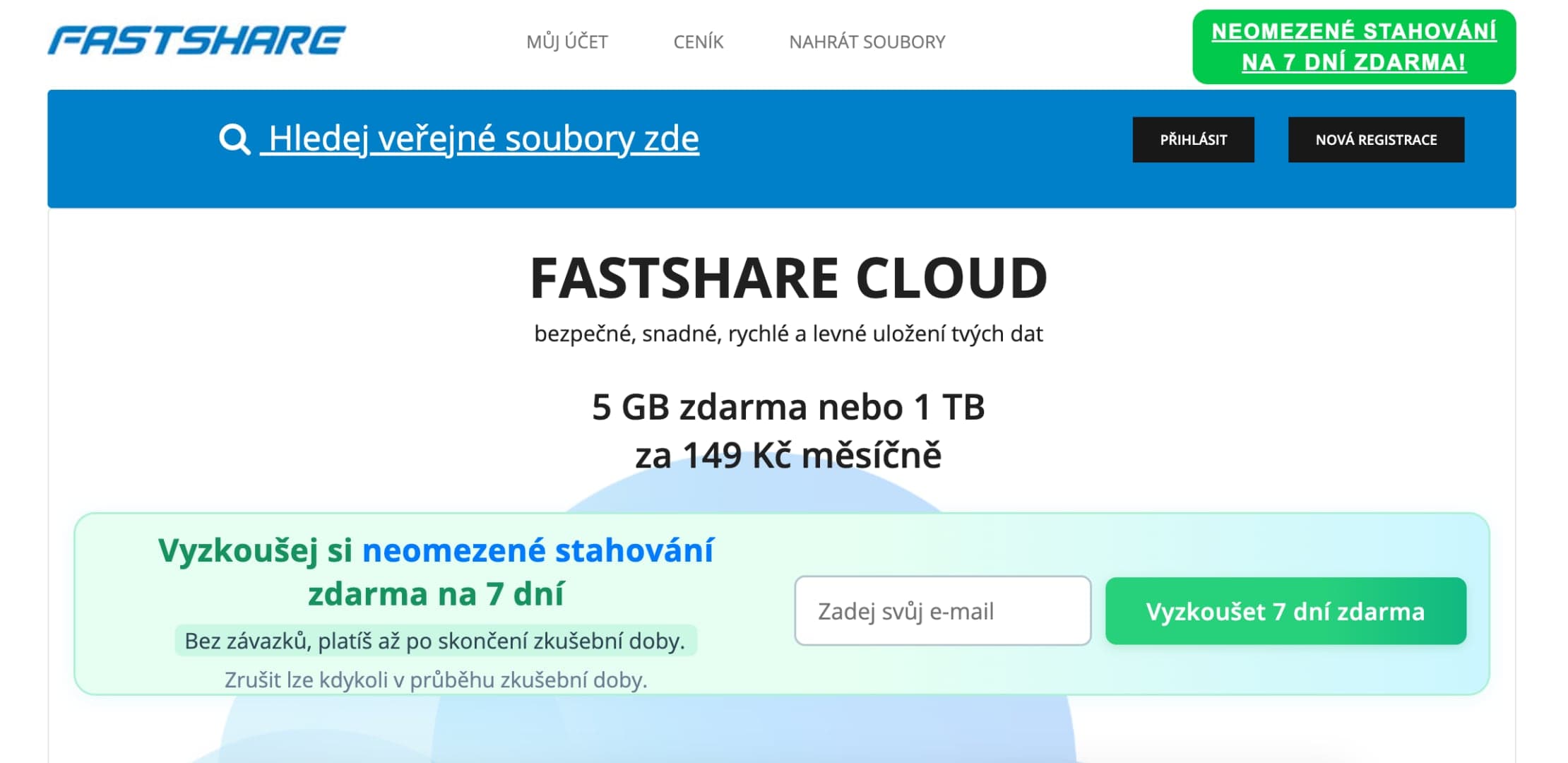The width and height of the screenshot is (1568, 763).
Task: Click the FastShare logo
Action: [x=197, y=40]
